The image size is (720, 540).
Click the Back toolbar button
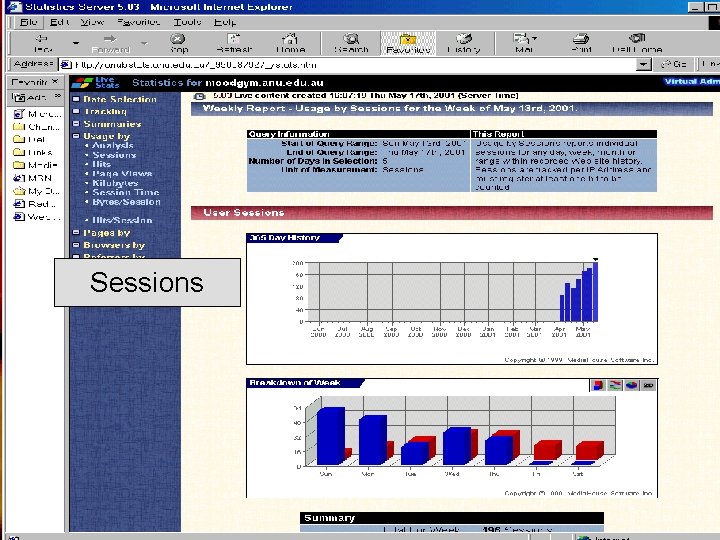coord(42,43)
